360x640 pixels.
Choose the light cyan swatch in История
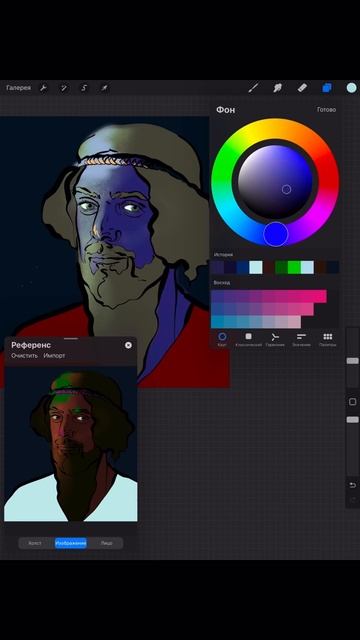tap(256, 267)
